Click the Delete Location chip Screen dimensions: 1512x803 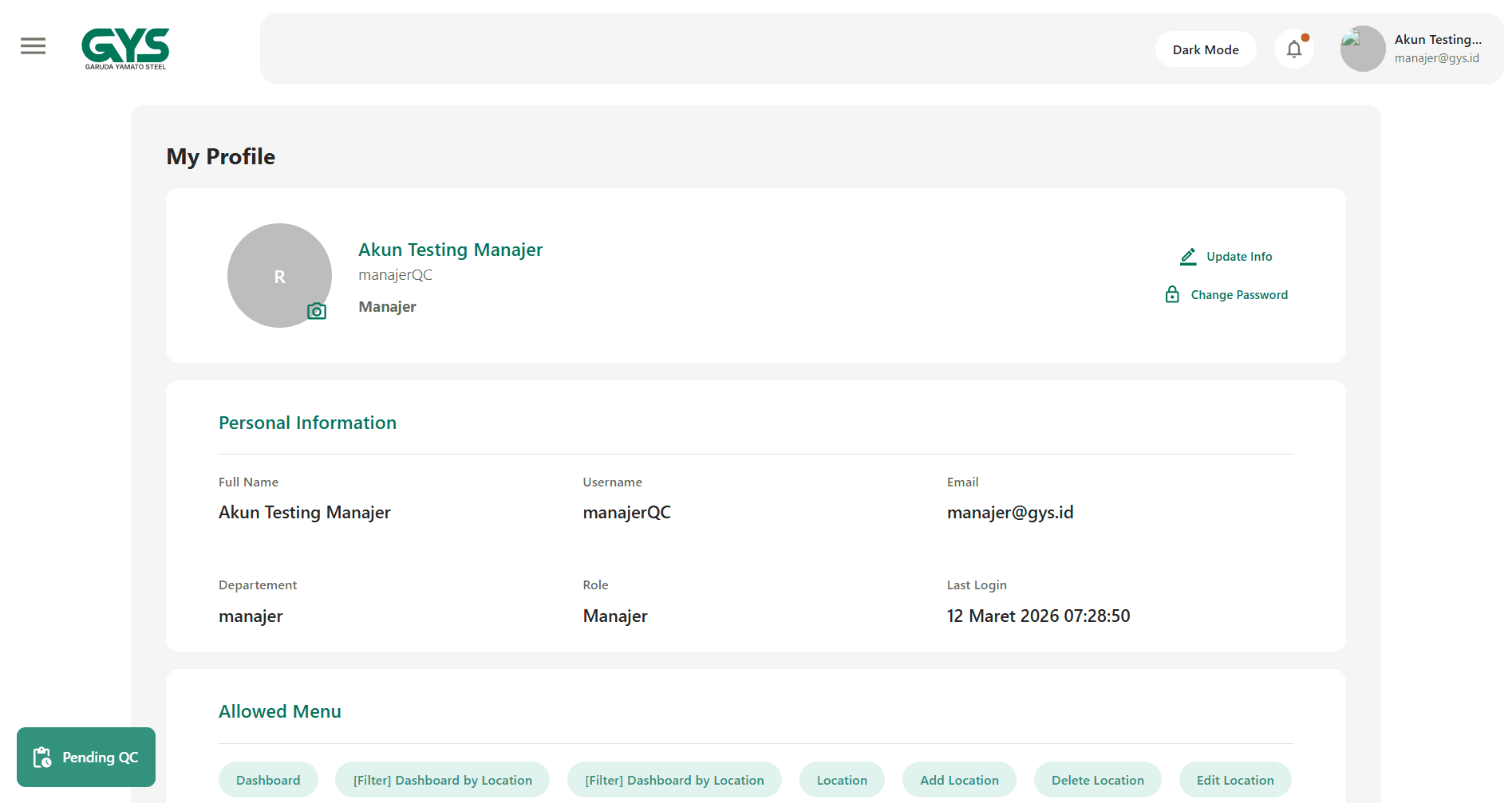pos(1097,780)
